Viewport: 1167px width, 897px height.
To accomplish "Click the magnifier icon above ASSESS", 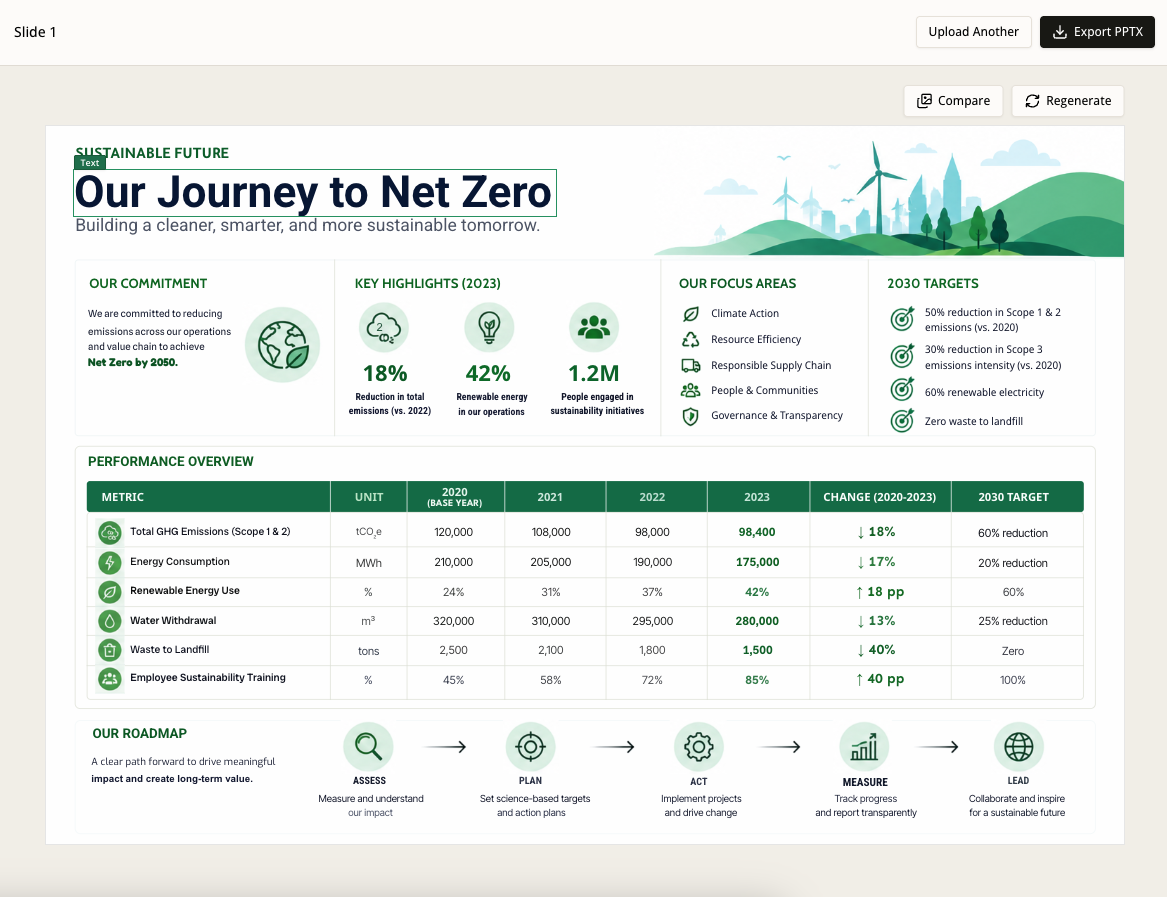I will tap(368, 747).
